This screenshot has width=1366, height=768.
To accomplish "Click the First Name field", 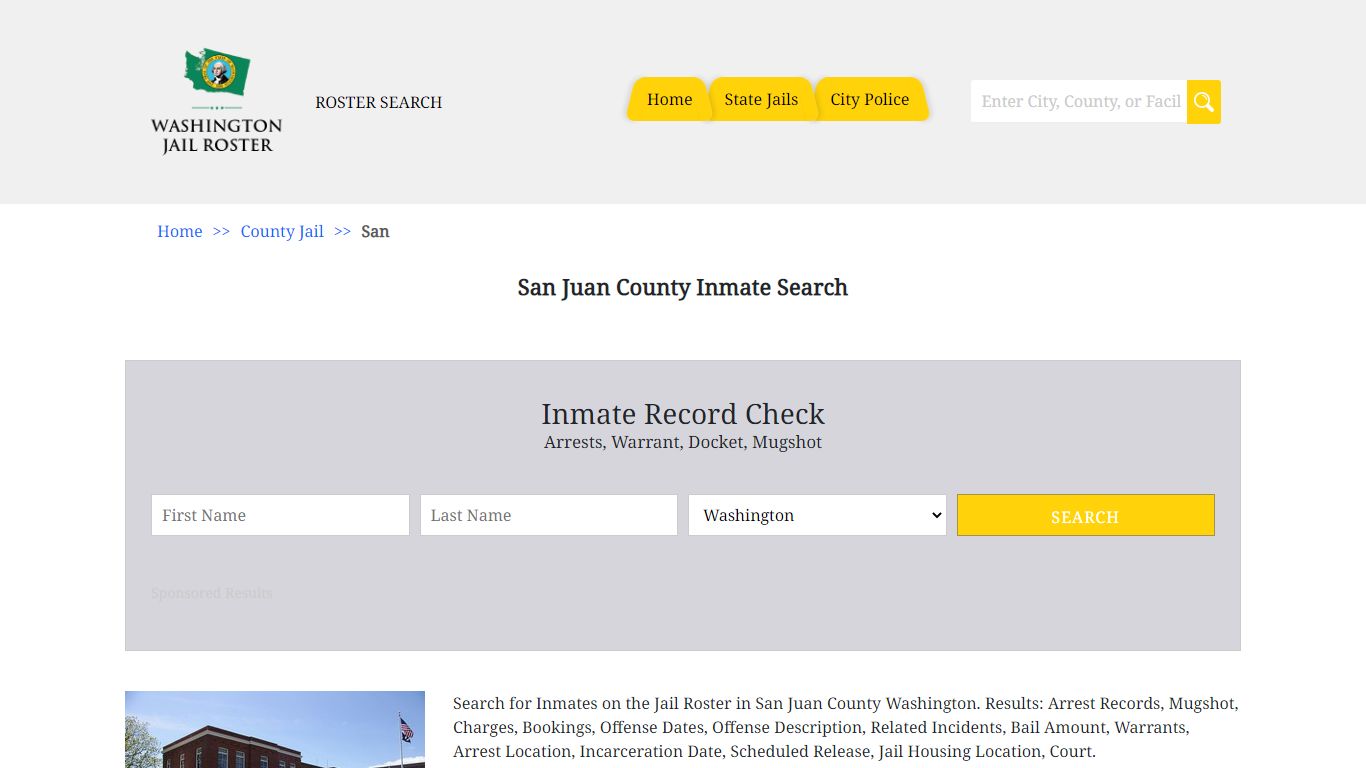I will [280, 515].
